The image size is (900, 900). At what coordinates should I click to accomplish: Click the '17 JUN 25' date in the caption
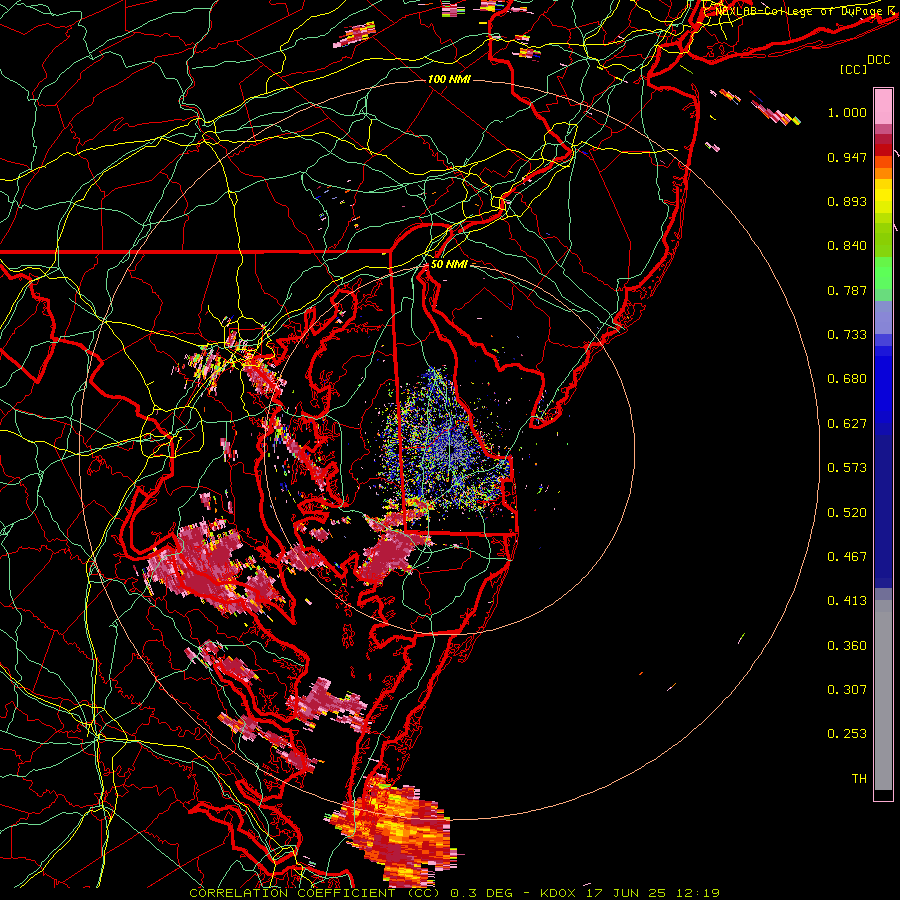coord(626,893)
